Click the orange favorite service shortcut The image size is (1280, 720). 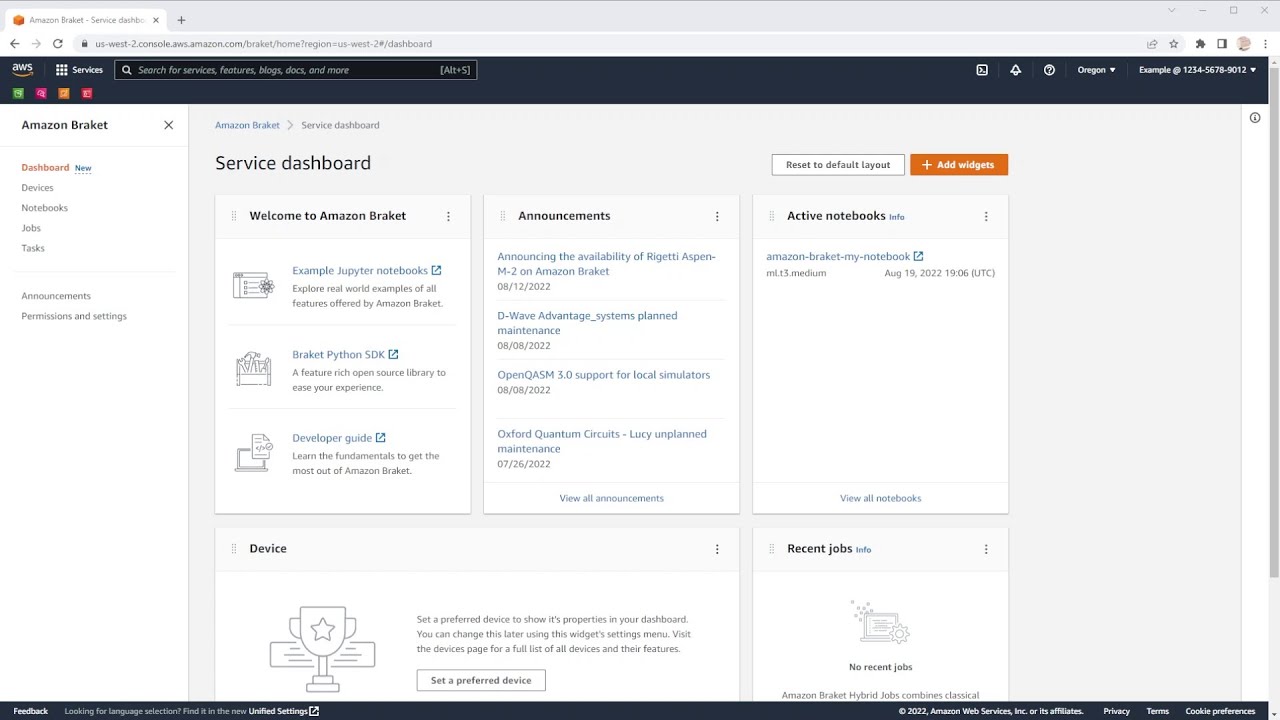(x=64, y=93)
